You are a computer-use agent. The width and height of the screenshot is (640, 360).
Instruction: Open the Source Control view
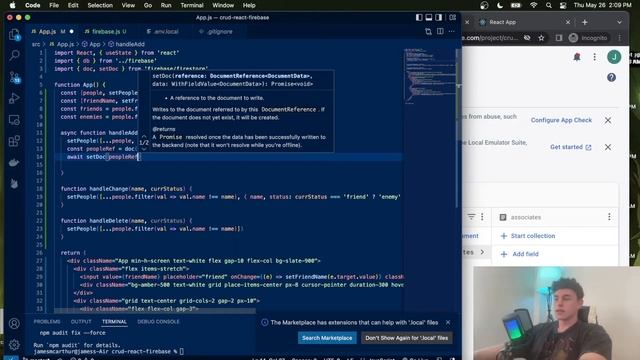tap(15, 77)
